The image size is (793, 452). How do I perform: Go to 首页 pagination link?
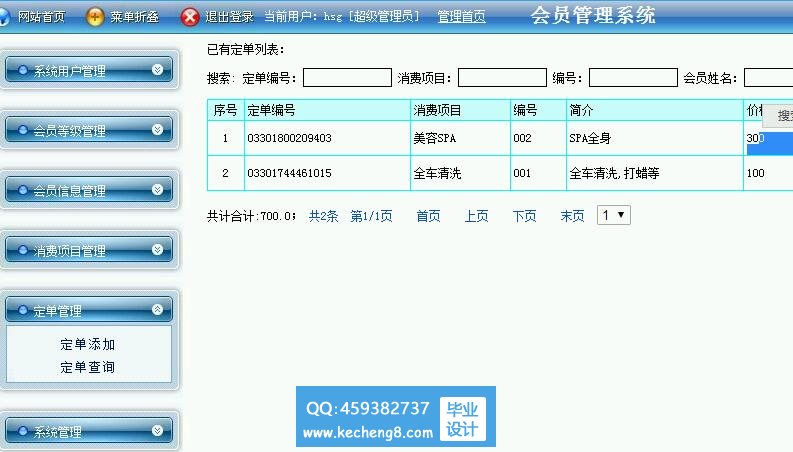pos(428,216)
